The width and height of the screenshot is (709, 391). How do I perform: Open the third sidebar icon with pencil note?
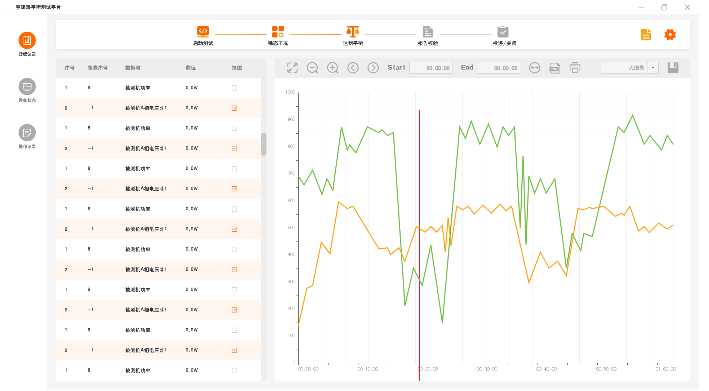point(27,133)
